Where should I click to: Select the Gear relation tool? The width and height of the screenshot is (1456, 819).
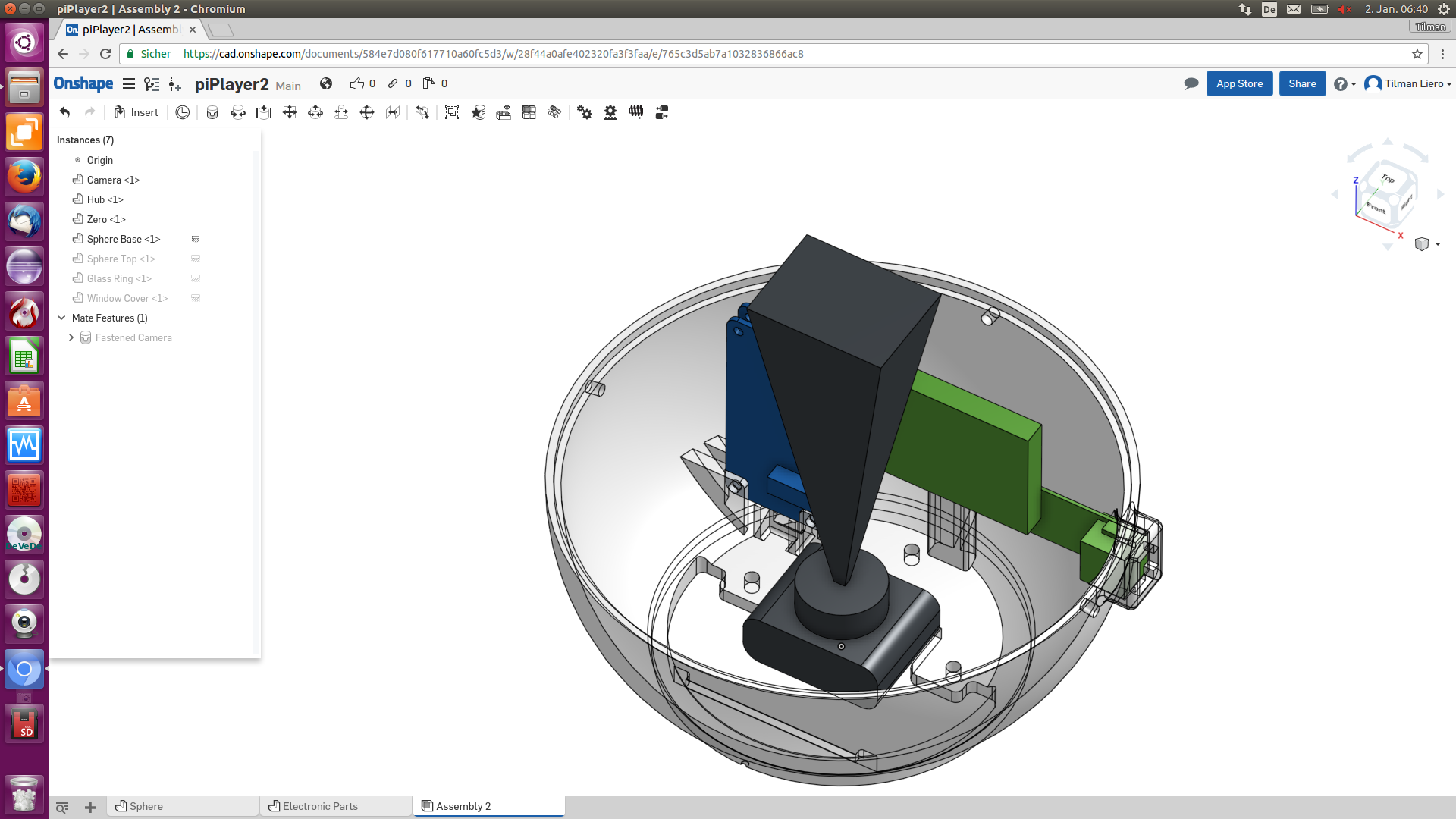(585, 112)
